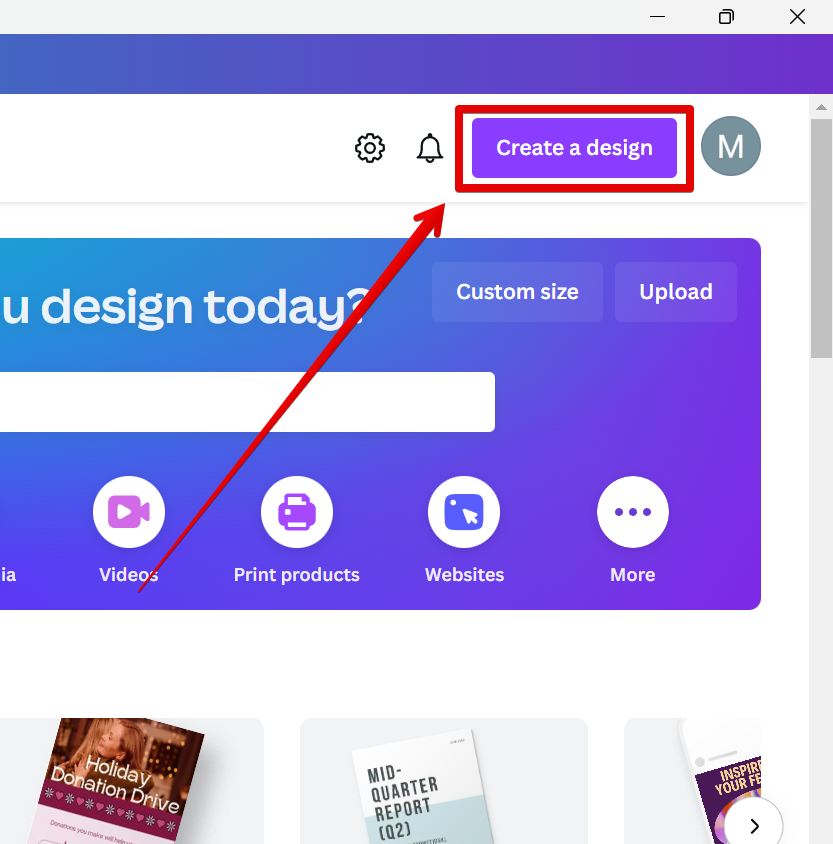Click the Websites label text

464,574
